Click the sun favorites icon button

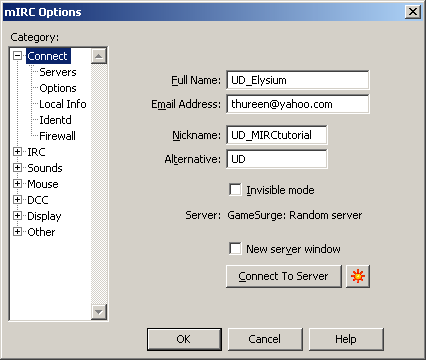(358, 276)
